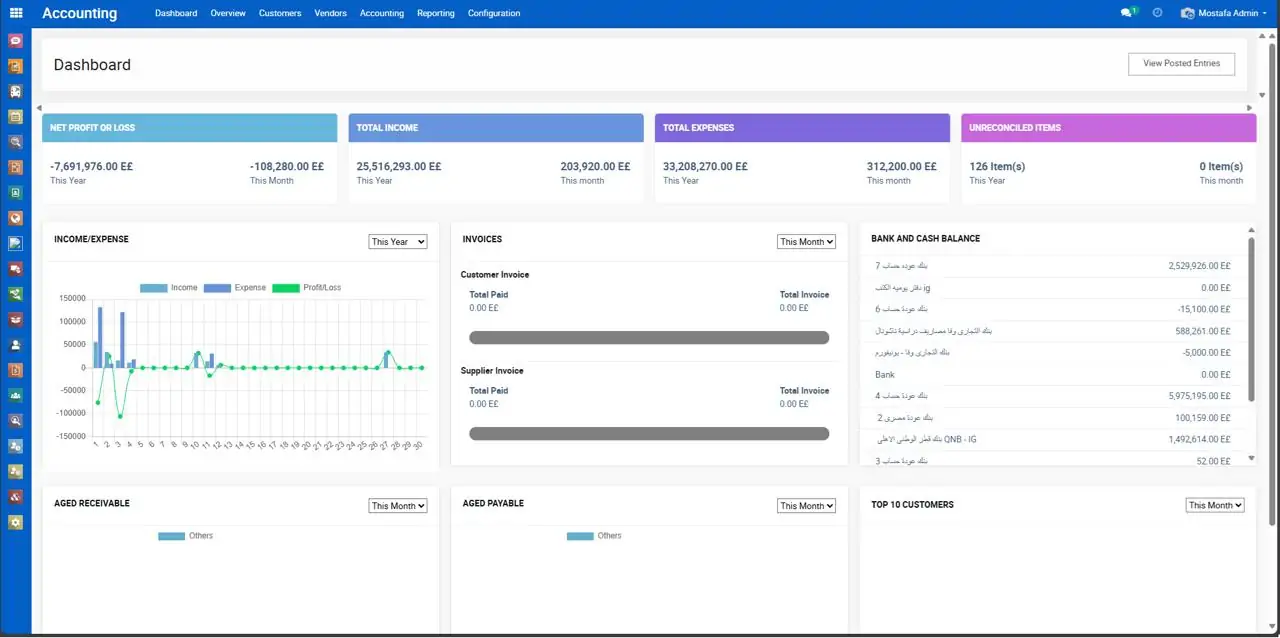Screen dimensions: 1280x638
Task: Open the settings gear icon at sidebar bottom
Action: 14,522
